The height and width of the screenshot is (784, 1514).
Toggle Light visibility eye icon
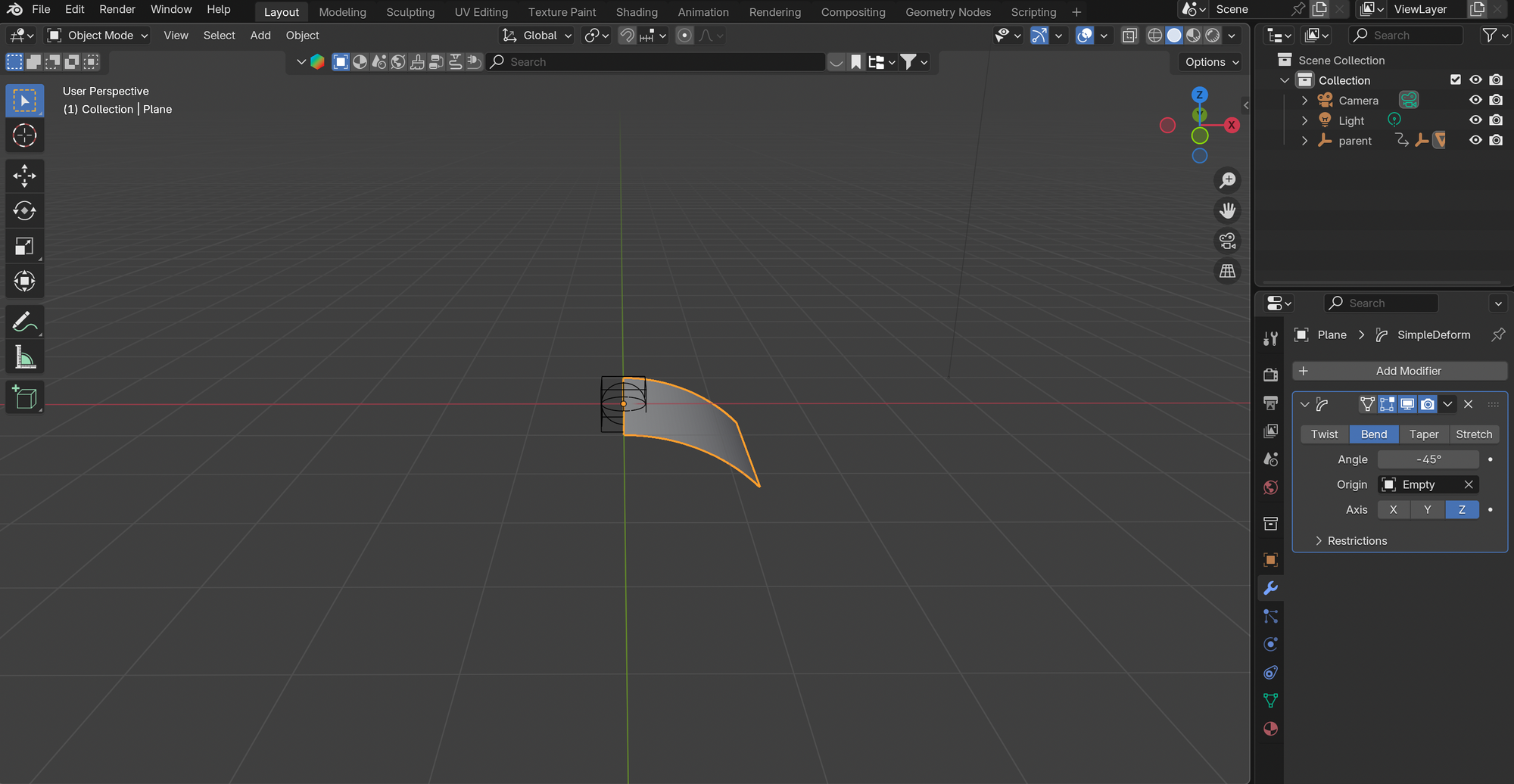(x=1475, y=120)
